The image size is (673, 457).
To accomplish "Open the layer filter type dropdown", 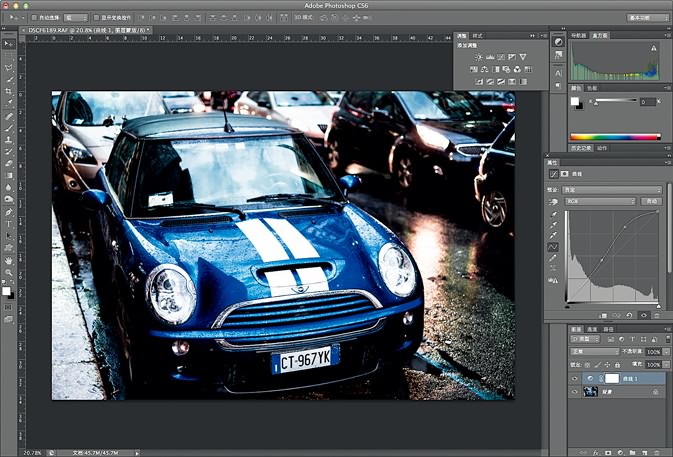I will click(585, 339).
